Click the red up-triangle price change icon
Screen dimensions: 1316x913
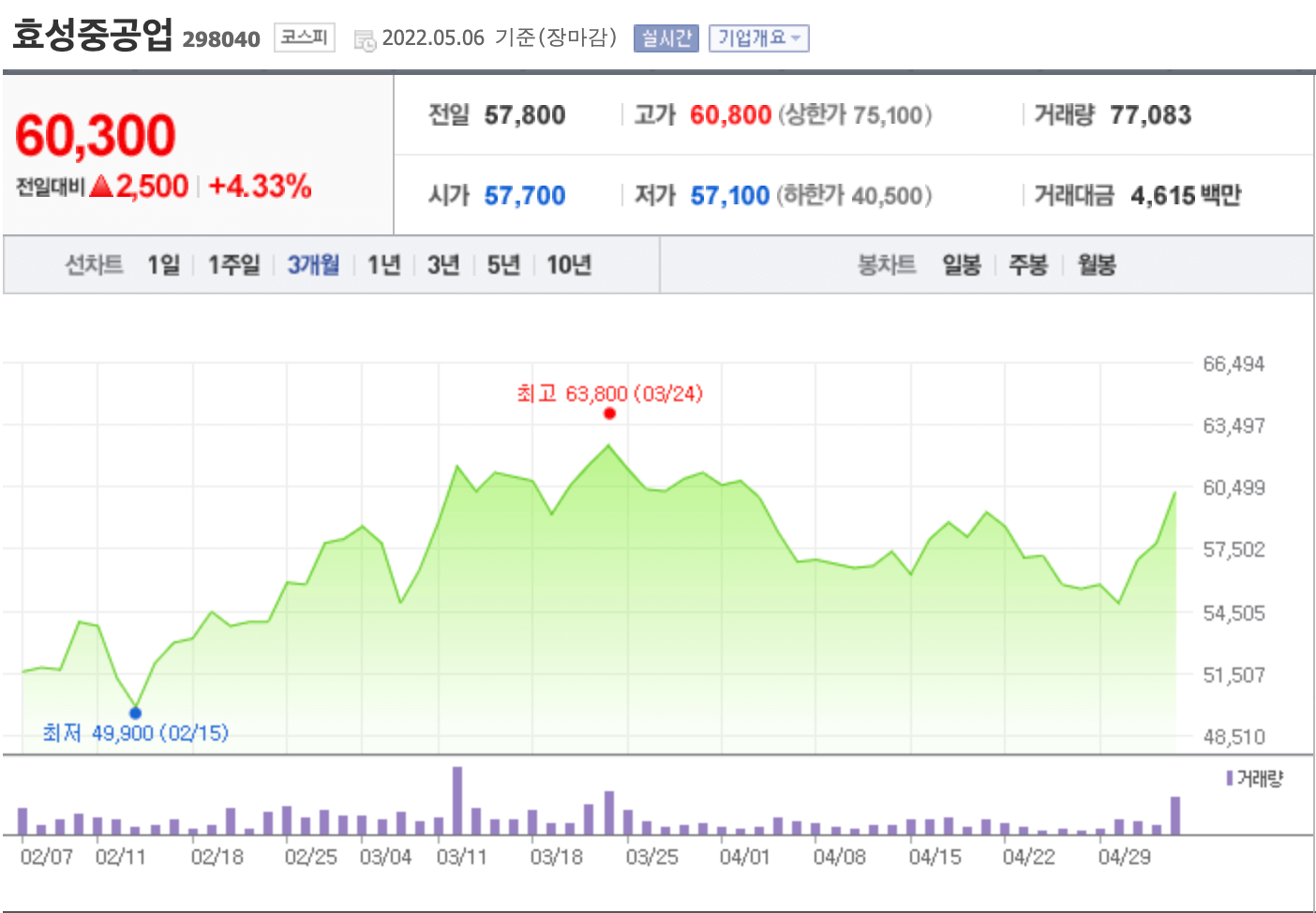click(x=101, y=187)
